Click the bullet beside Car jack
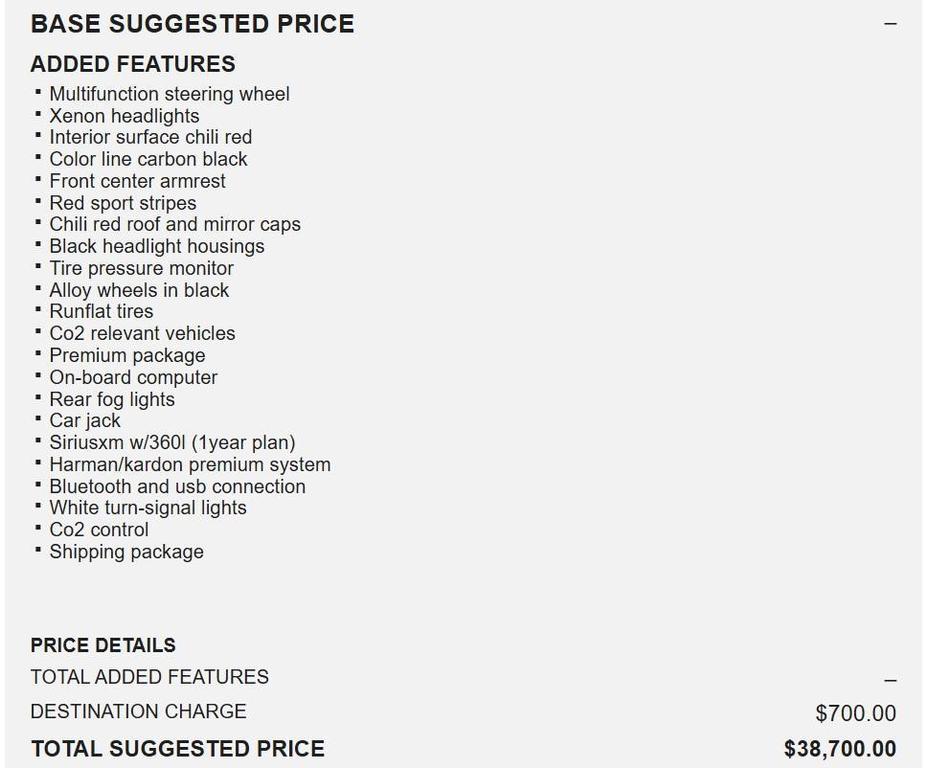928x768 pixels. pyautogui.click(x=40, y=420)
